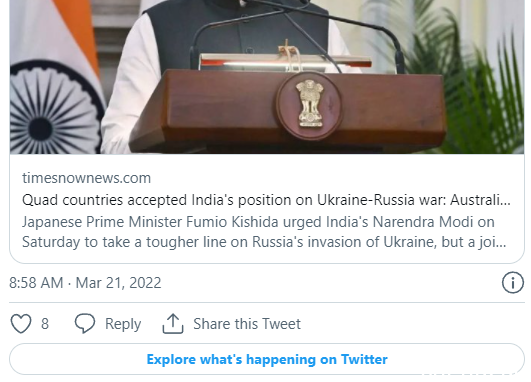
Task: Open the podium photo preview image
Action: 267,77
